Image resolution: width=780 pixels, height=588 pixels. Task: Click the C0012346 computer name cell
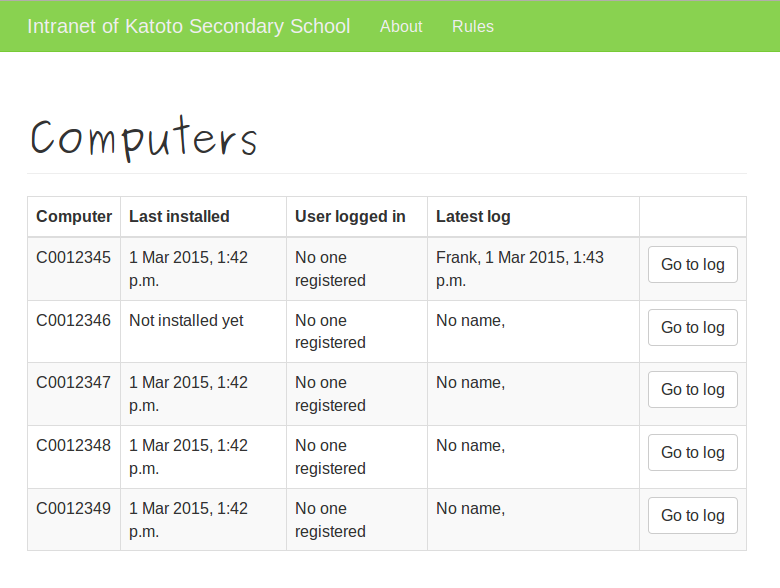coord(74,320)
